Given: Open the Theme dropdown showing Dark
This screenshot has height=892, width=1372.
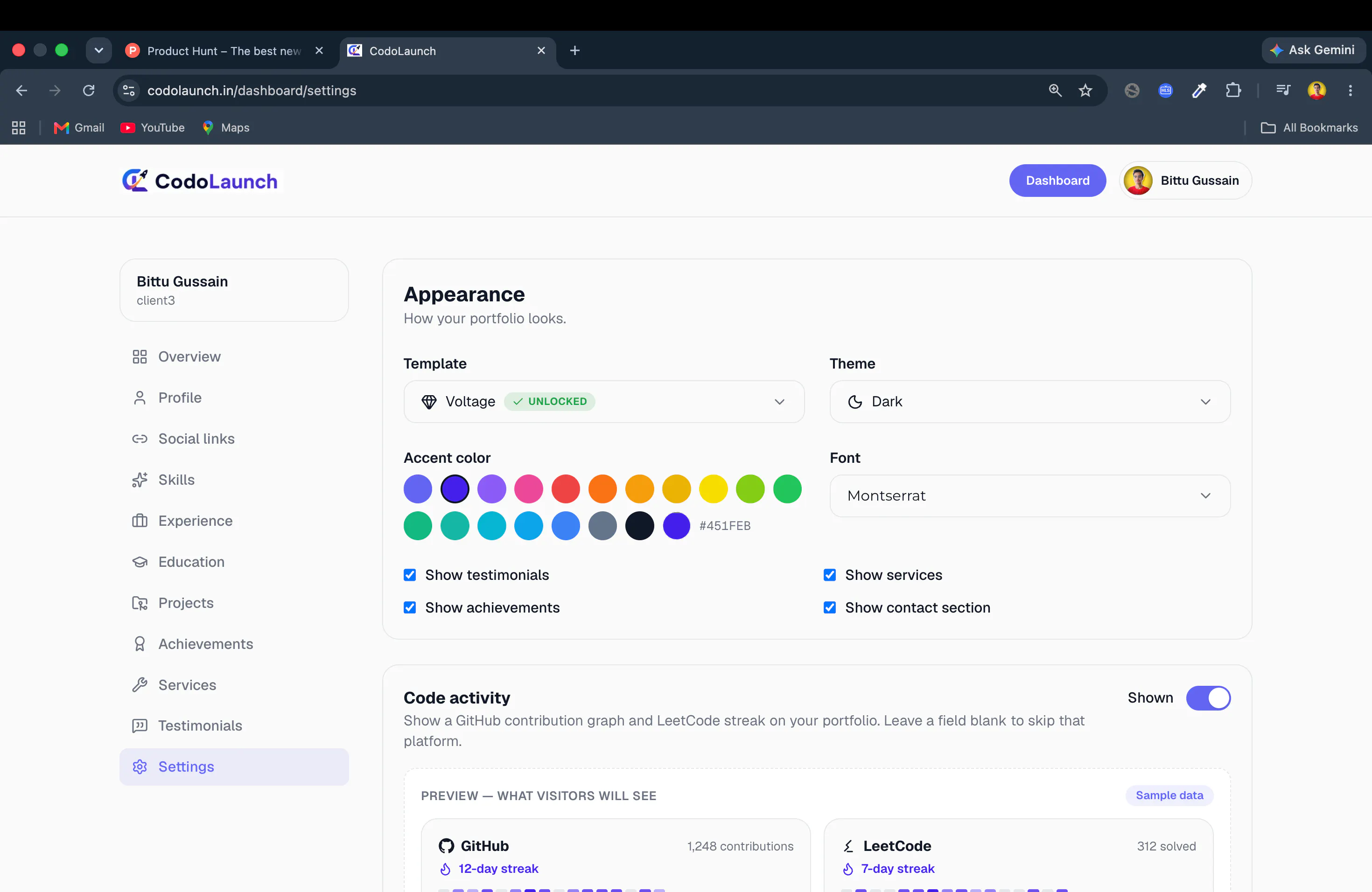Looking at the screenshot, I should 1029,402.
